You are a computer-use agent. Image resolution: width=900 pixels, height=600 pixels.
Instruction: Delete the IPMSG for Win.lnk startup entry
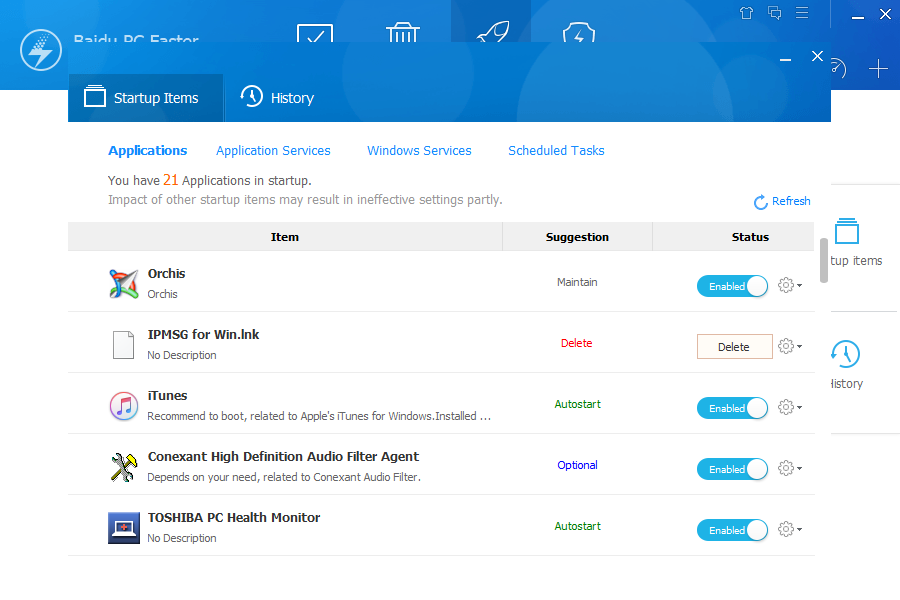coord(734,347)
